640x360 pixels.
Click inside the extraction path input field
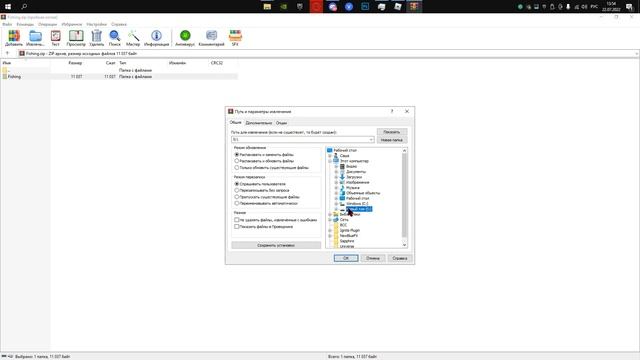(x=300, y=140)
